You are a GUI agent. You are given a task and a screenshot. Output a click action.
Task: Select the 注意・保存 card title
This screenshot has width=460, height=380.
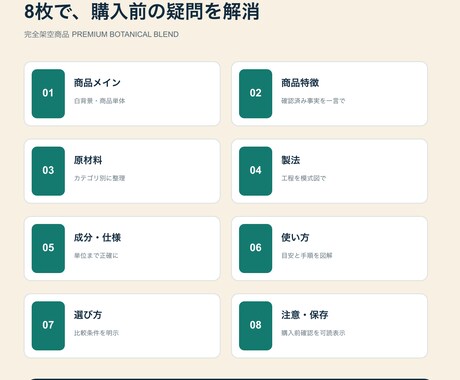[305, 315]
